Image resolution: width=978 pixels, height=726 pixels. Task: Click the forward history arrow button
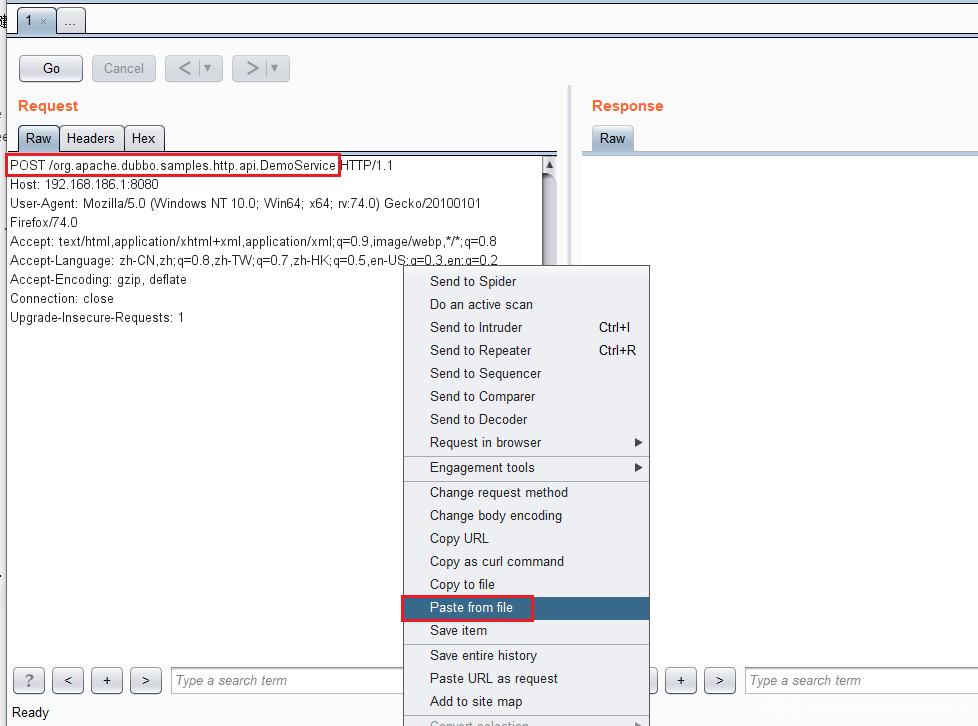(251, 68)
